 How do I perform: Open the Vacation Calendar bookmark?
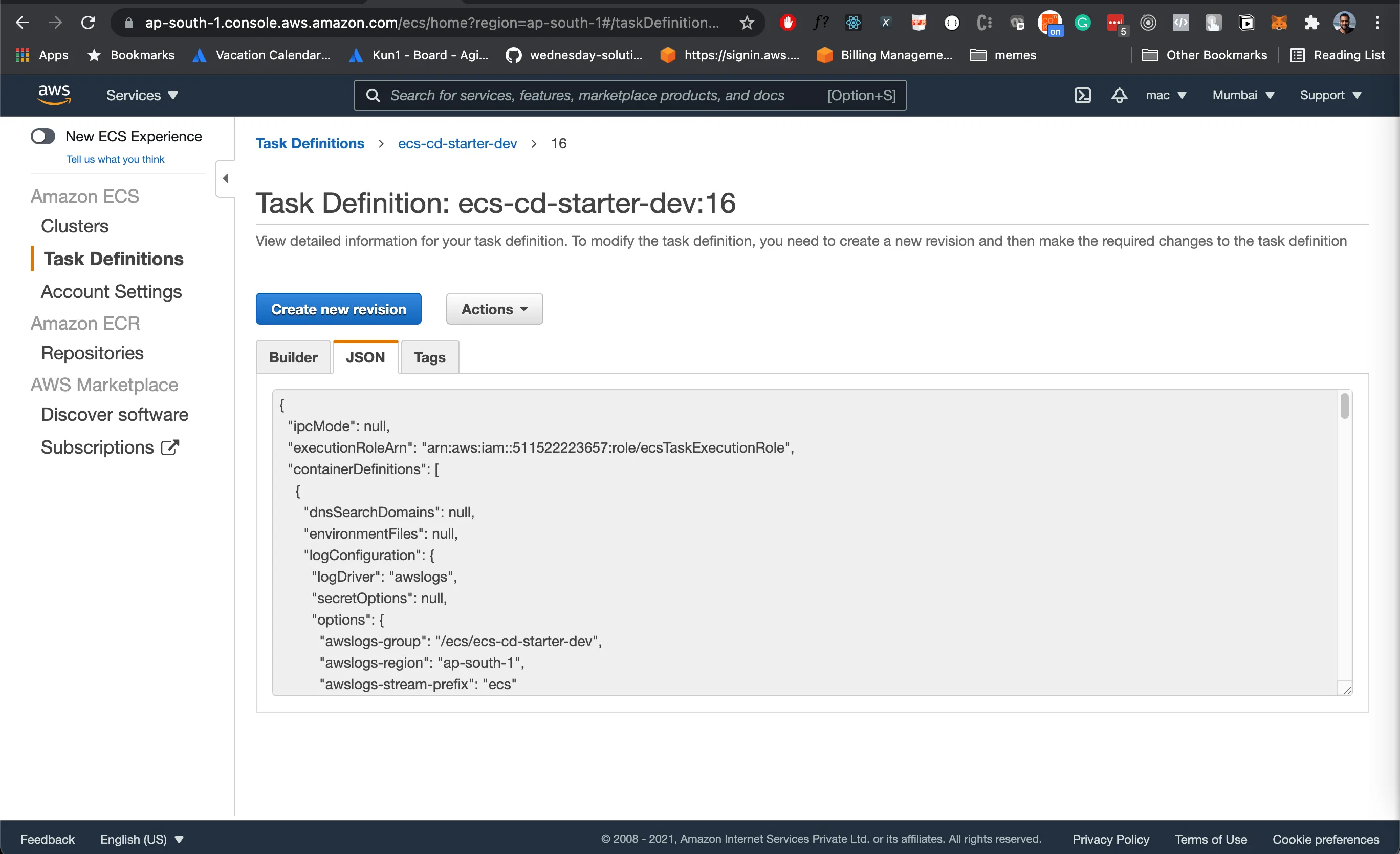(261, 55)
